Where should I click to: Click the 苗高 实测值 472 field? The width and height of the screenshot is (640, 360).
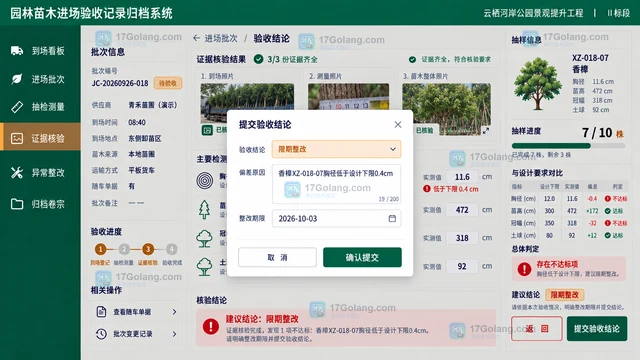(x=462, y=210)
